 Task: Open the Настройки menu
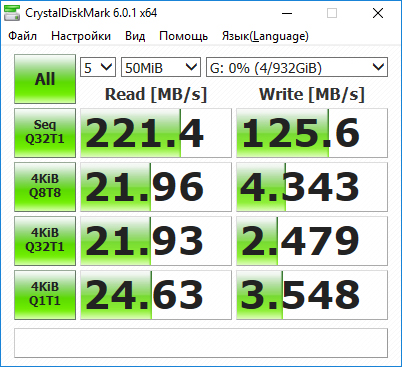pos(81,36)
